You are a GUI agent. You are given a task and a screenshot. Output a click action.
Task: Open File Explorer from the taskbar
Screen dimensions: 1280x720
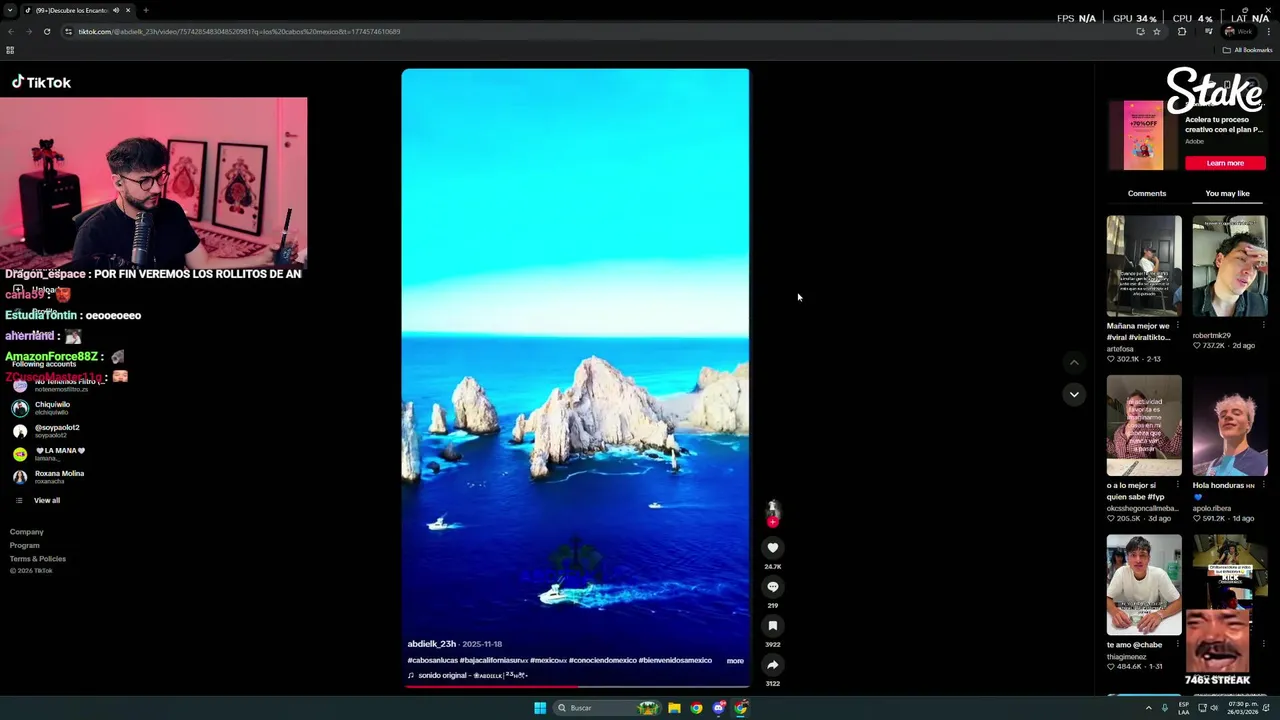(x=674, y=708)
